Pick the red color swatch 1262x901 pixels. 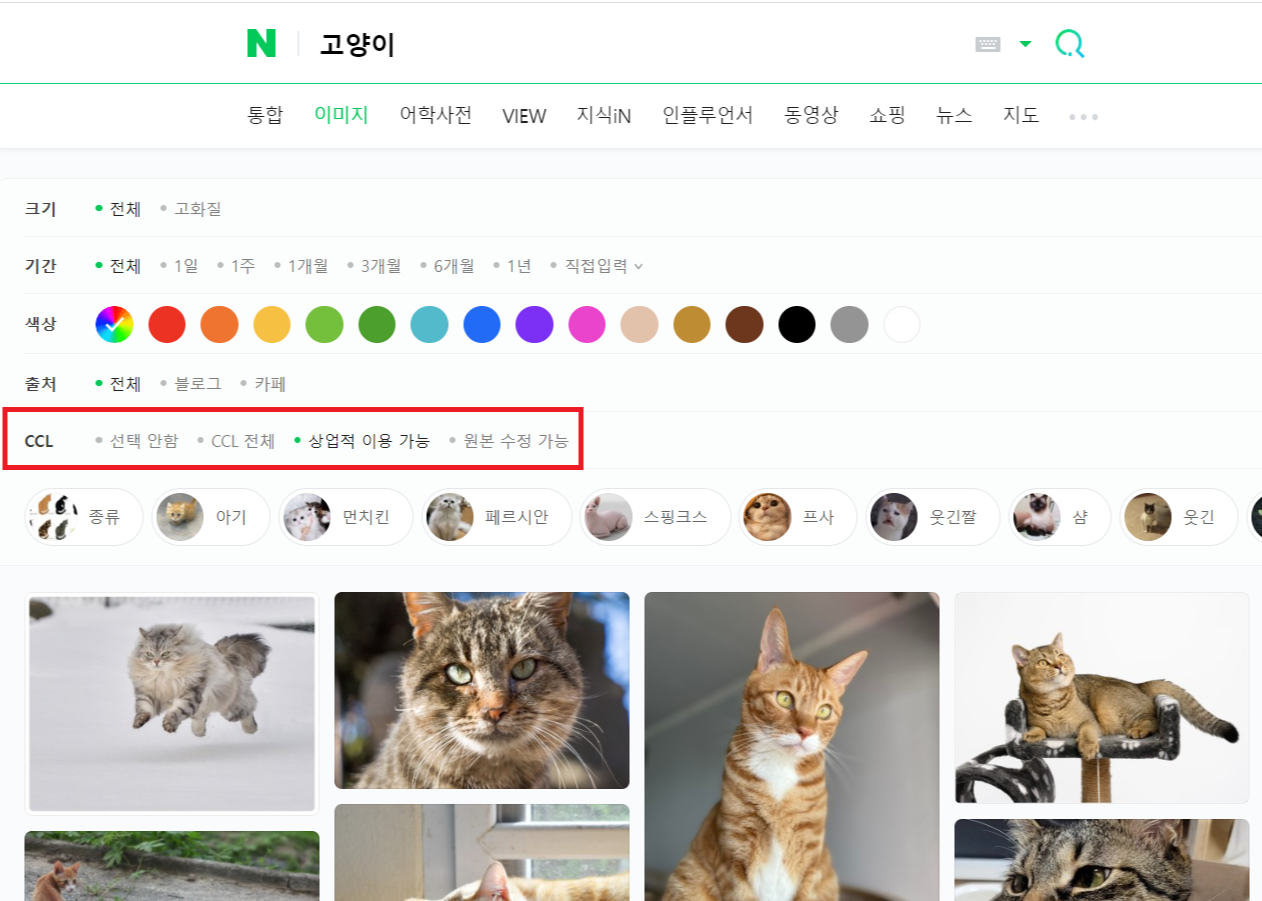(167, 325)
